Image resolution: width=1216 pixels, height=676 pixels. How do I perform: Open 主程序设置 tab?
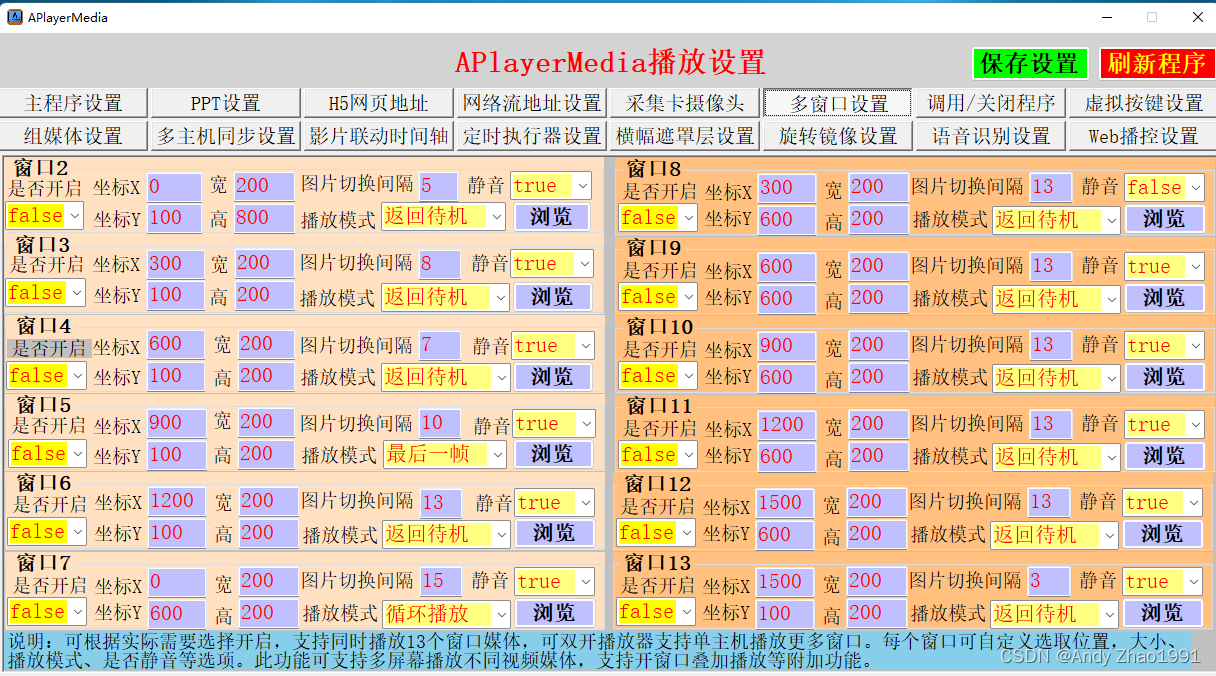[74, 103]
